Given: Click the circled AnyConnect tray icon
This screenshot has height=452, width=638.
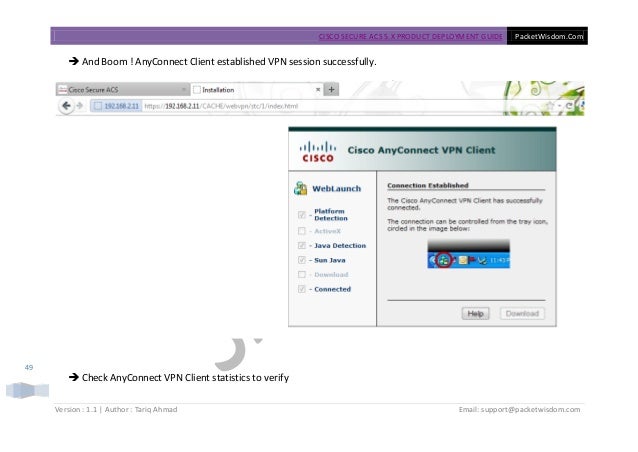Looking at the screenshot, I should (x=444, y=260).
